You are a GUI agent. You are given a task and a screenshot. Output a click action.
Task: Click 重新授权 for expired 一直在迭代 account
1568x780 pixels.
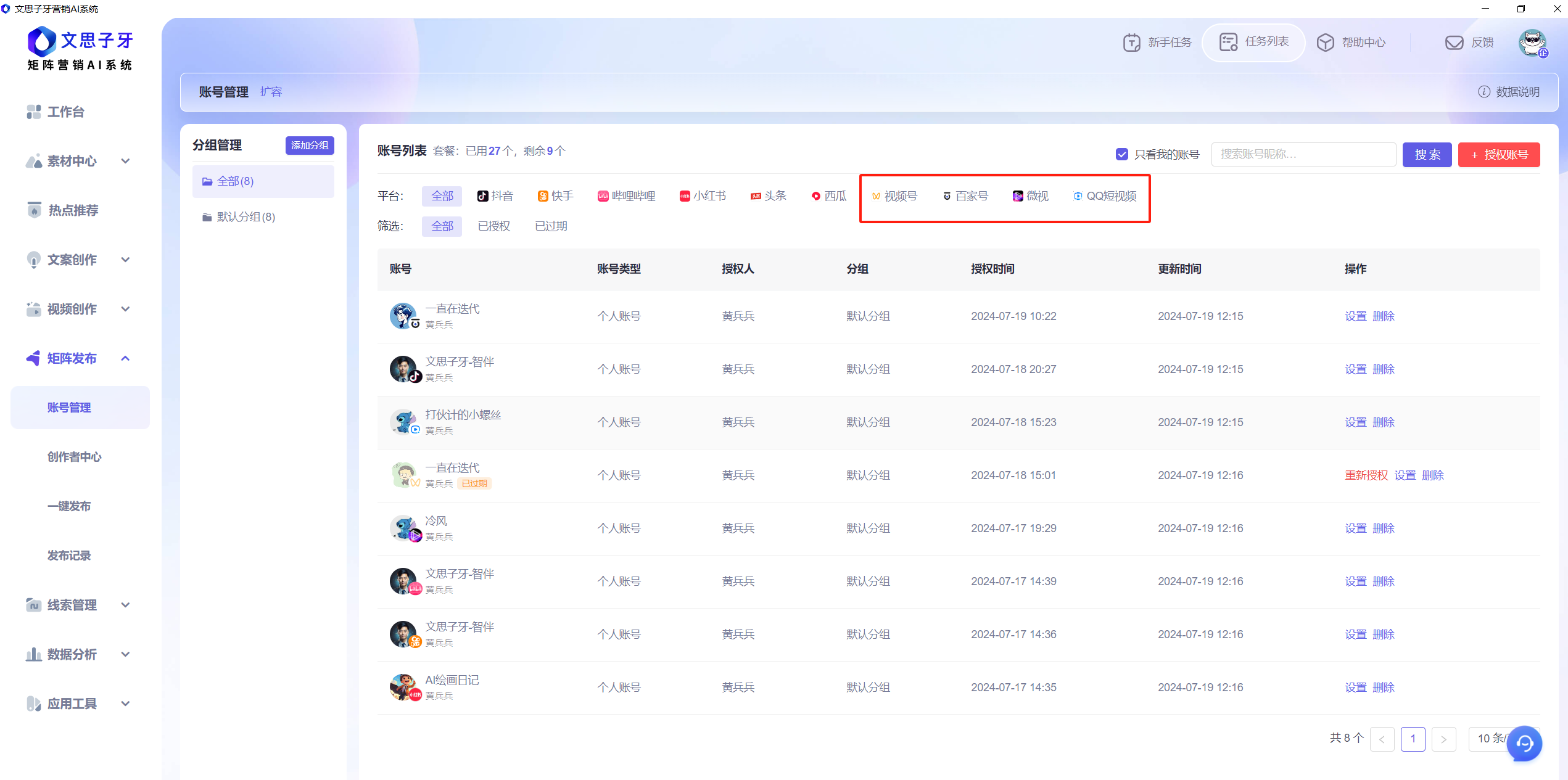(1366, 475)
